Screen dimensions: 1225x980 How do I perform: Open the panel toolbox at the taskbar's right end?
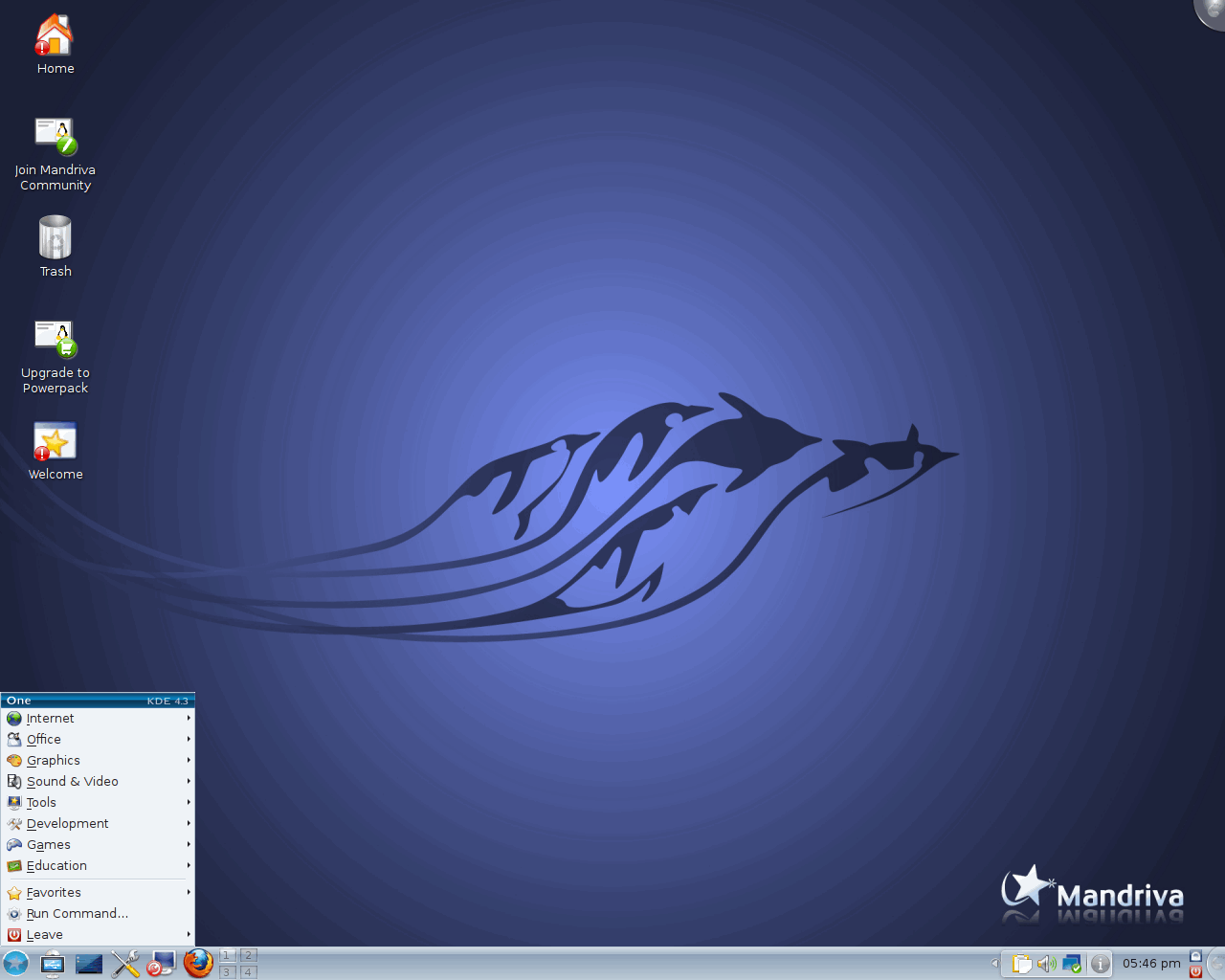pos(1216,964)
